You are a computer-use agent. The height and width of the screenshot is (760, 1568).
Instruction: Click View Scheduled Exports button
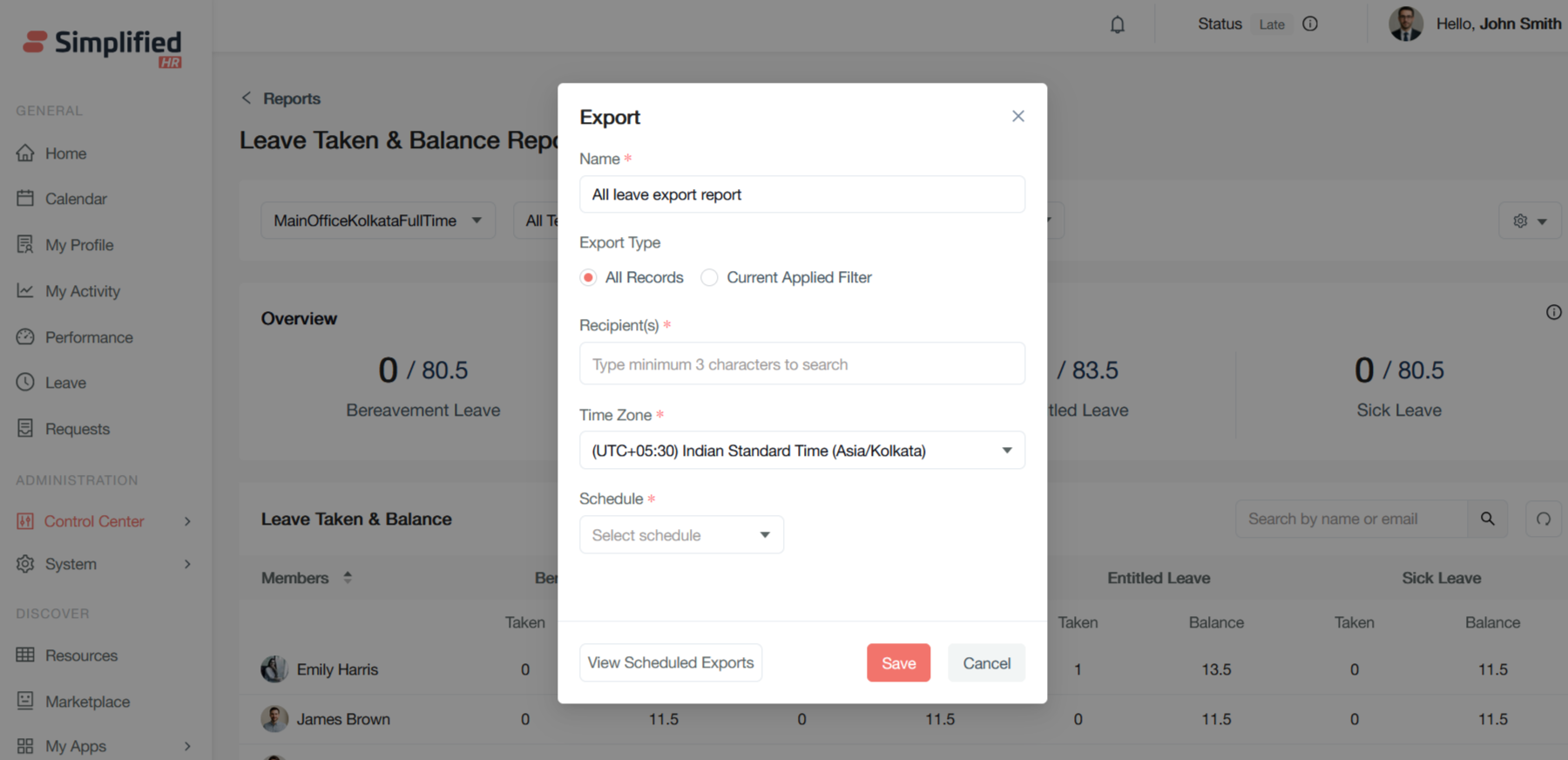pos(671,663)
